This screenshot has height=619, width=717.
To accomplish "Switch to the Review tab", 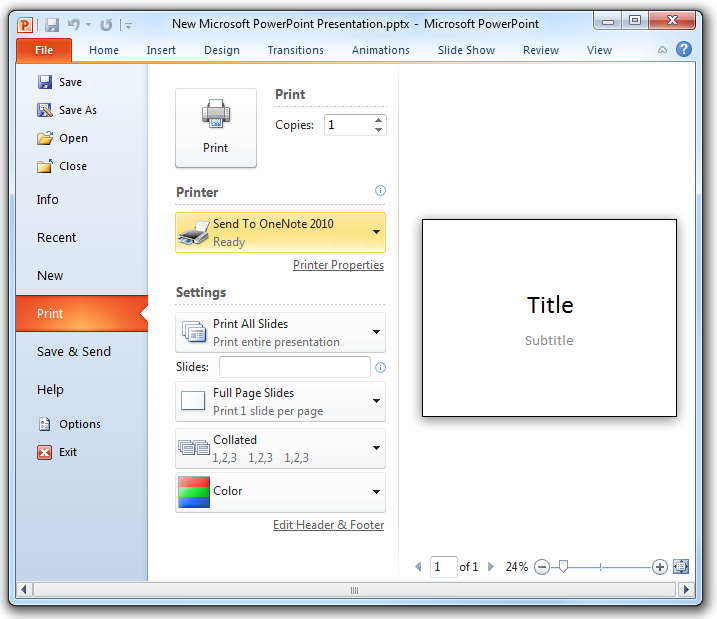I will (x=541, y=50).
